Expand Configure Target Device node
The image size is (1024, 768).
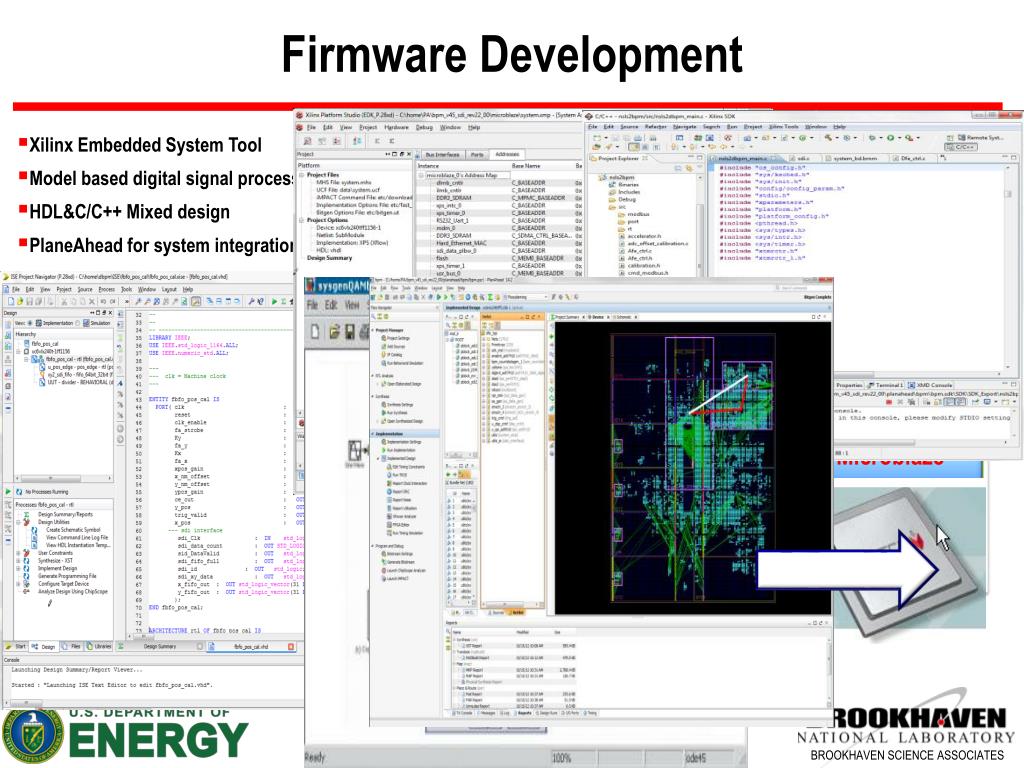coord(18,584)
